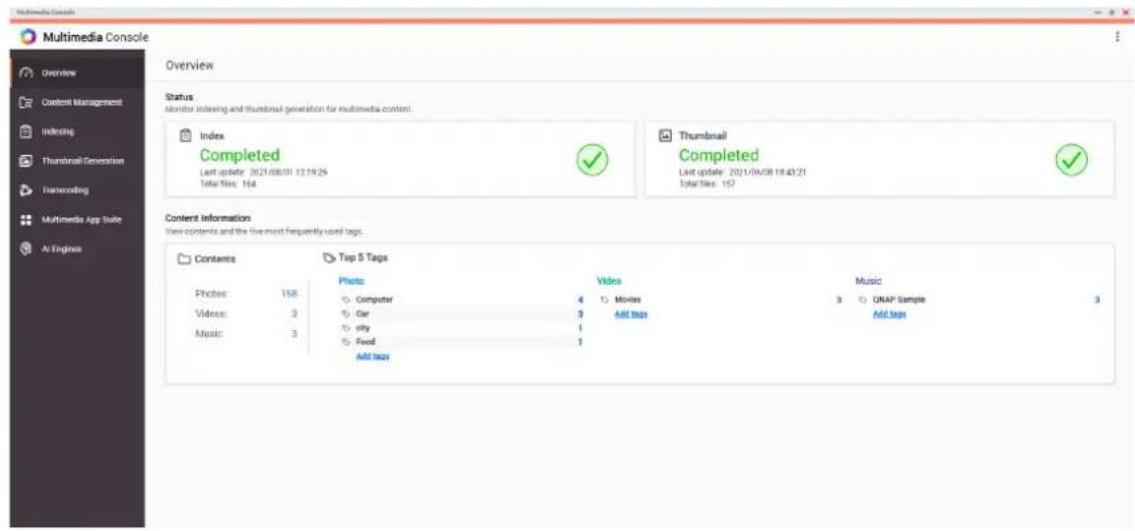The height and width of the screenshot is (531, 1135).
Task: Open the three-dot more options menu
Action: (x=1118, y=37)
